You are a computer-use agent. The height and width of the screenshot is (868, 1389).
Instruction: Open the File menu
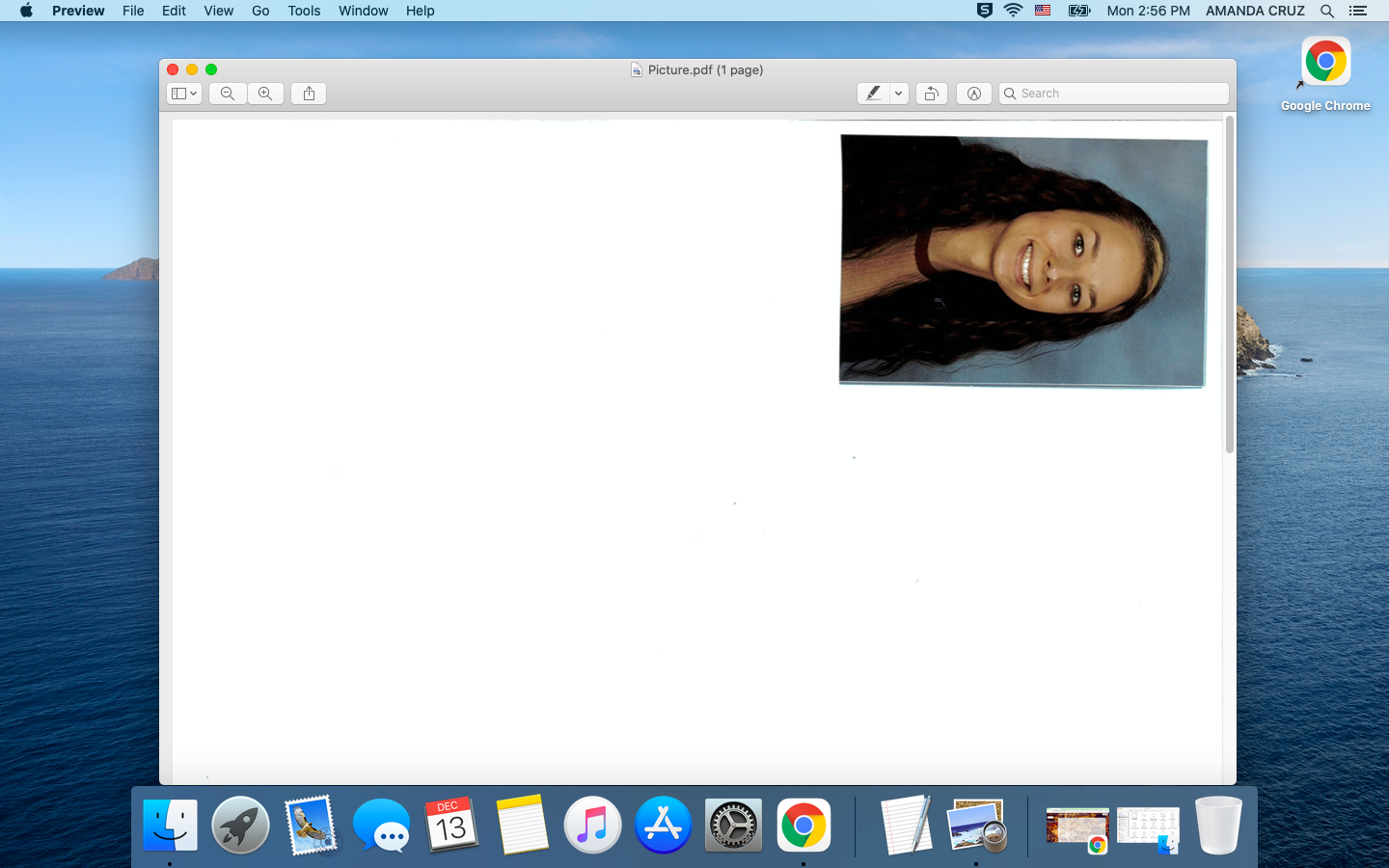133,11
